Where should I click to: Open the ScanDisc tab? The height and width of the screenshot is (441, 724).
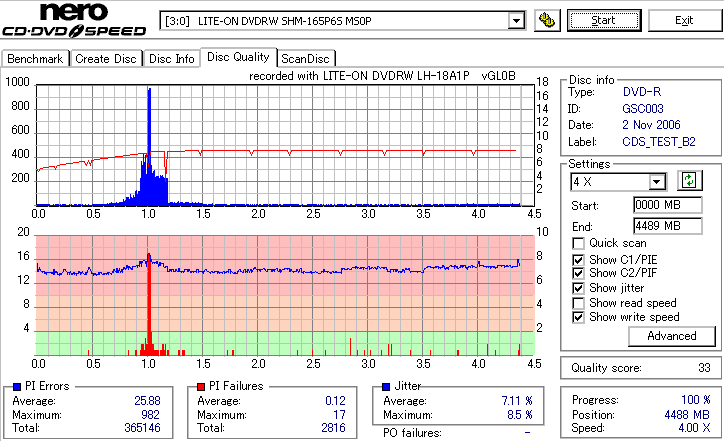tap(305, 59)
